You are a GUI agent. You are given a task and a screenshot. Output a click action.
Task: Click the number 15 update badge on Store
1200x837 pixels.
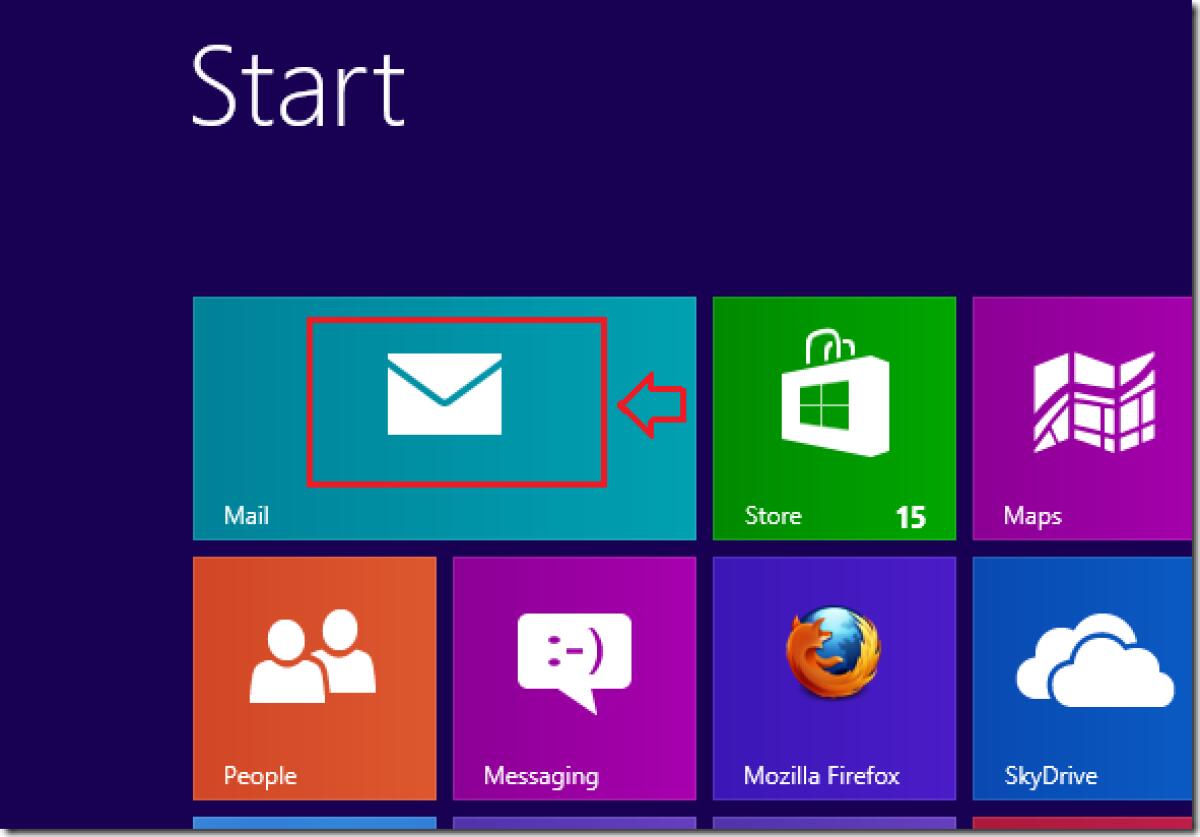pyautogui.click(x=912, y=516)
